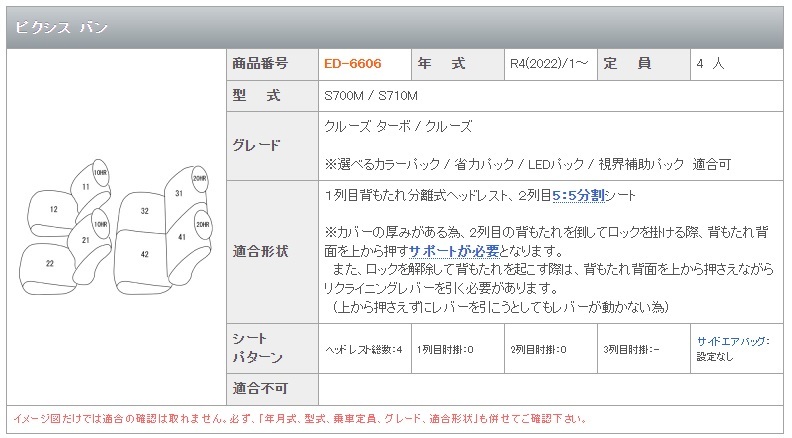Screen dimensions: 792x438
Task: Click the グレード label cell
Action: (272, 146)
